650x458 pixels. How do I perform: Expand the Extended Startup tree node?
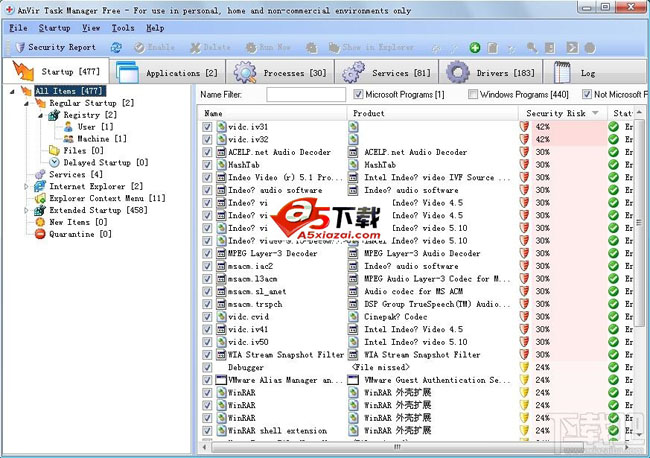coord(26,211)
